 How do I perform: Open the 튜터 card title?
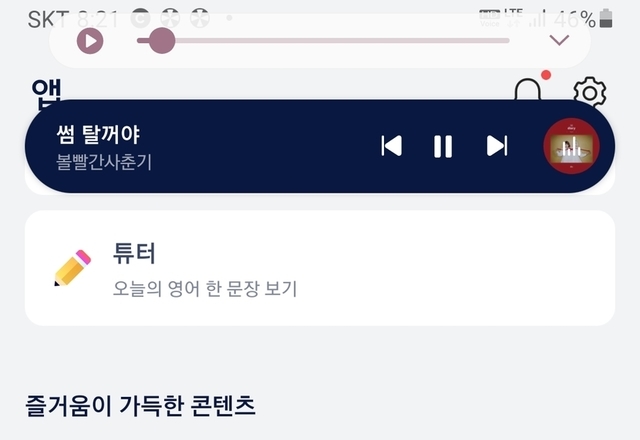[x=134, y=253]
